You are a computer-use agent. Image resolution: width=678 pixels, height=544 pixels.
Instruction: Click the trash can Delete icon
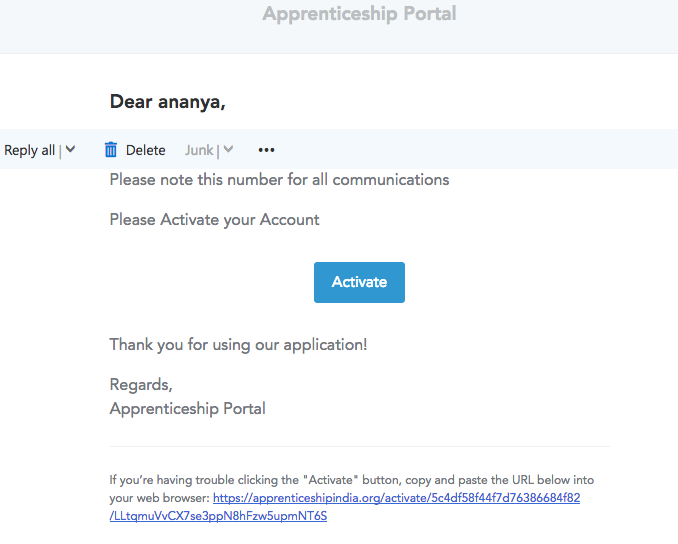point(111,150)
